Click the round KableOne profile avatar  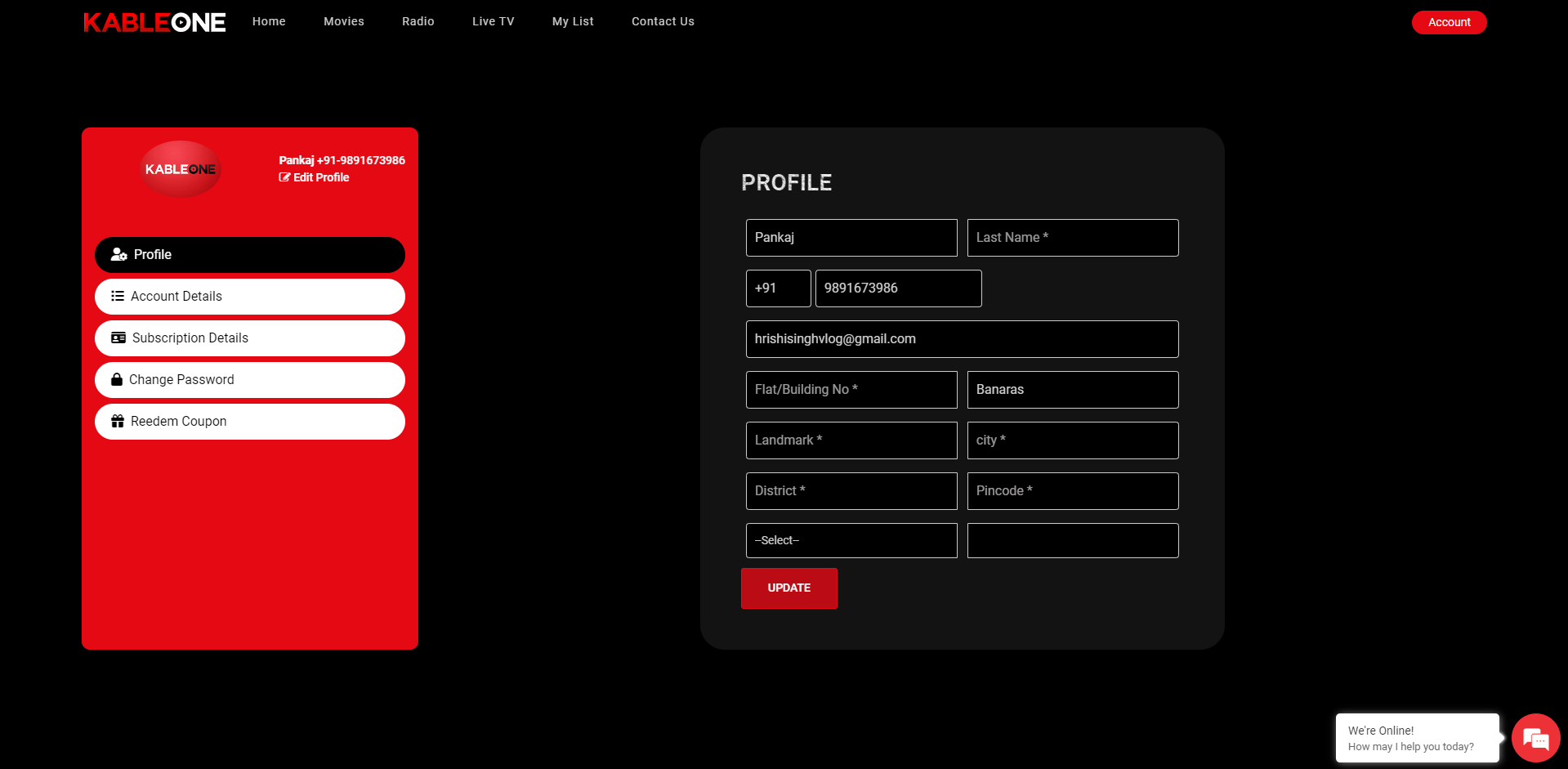point(181,169)
